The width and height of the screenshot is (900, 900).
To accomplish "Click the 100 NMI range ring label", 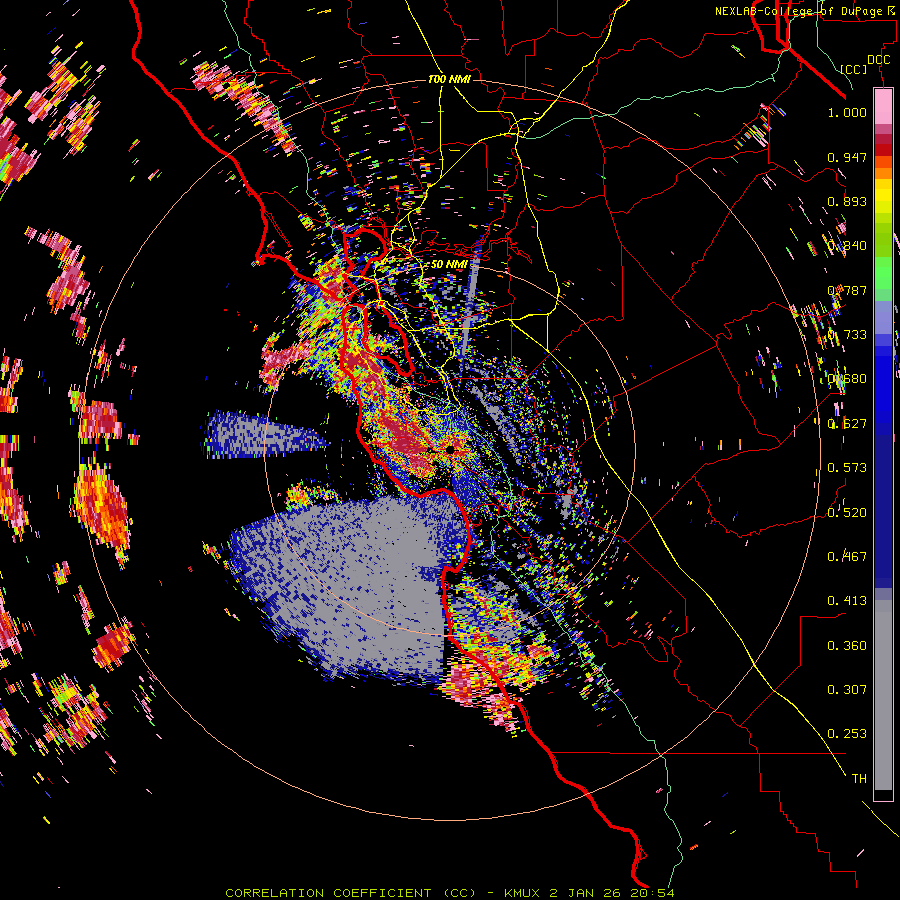I will (449, 79).
